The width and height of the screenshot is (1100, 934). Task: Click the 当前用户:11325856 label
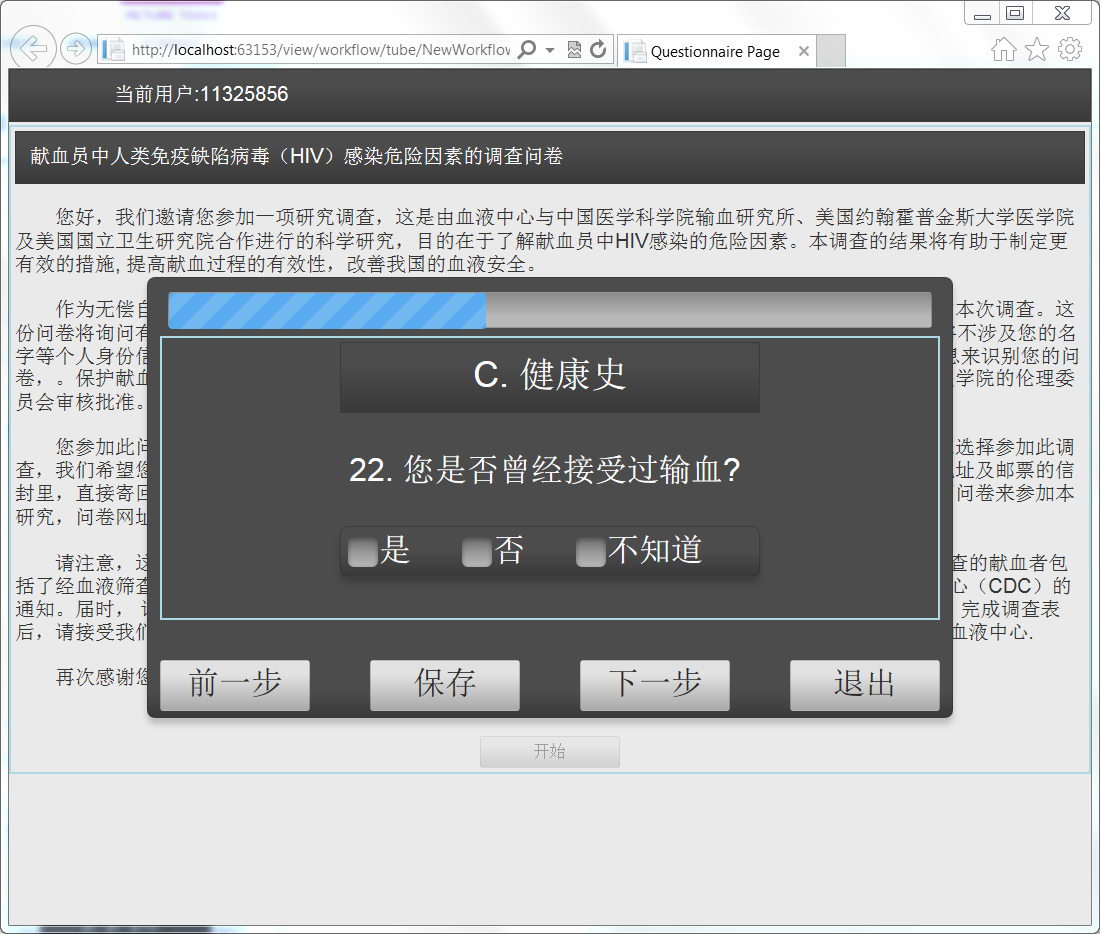(x=201, y=94)
